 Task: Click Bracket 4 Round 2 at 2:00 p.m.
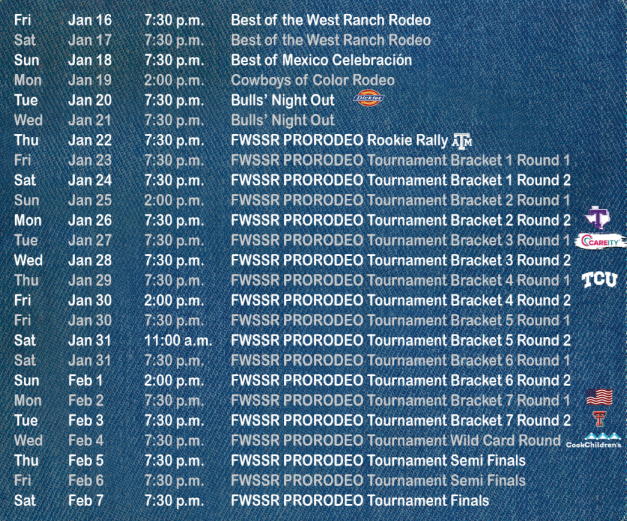[x=400, y=300]
